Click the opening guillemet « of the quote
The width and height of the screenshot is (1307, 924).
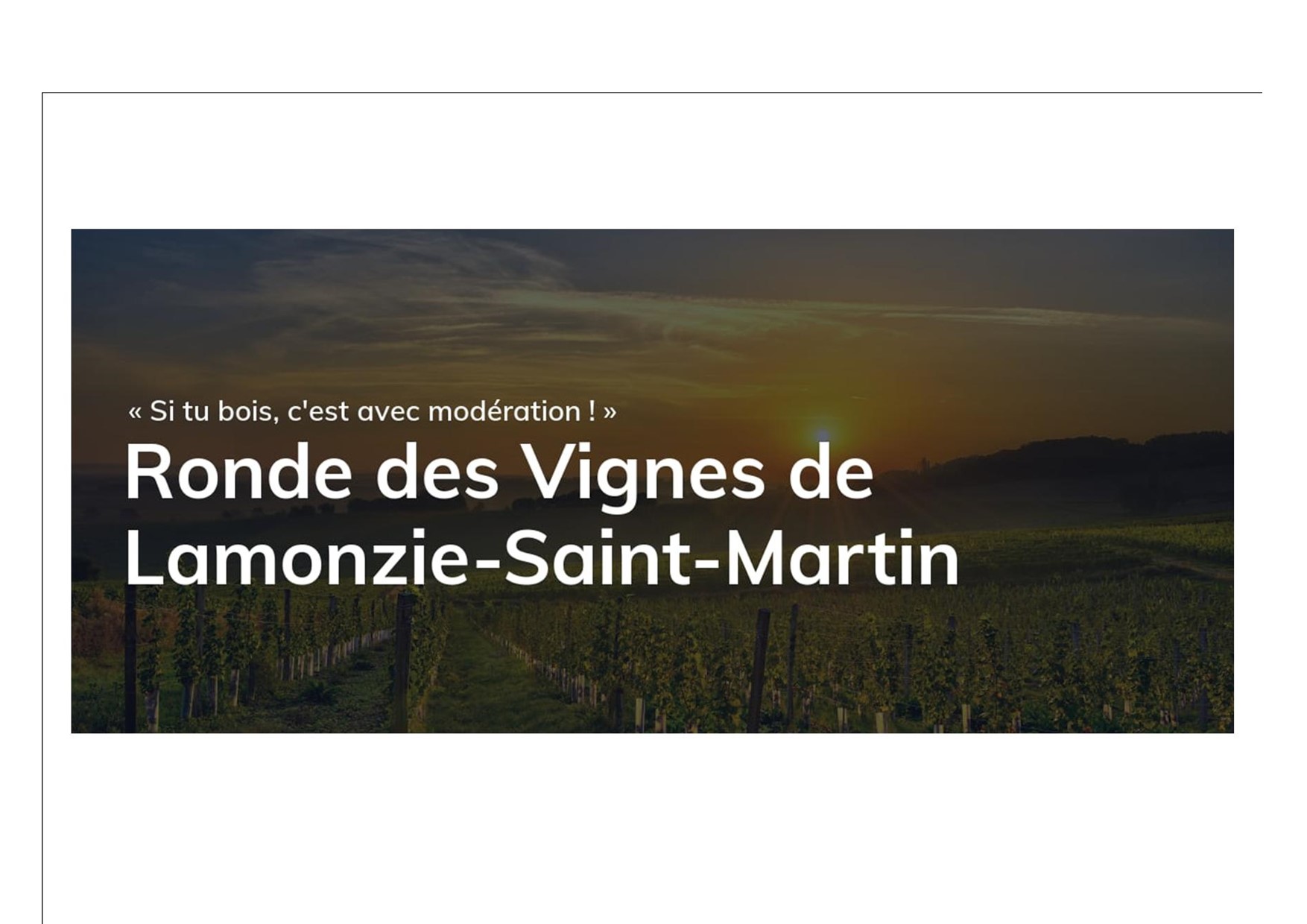135,413
